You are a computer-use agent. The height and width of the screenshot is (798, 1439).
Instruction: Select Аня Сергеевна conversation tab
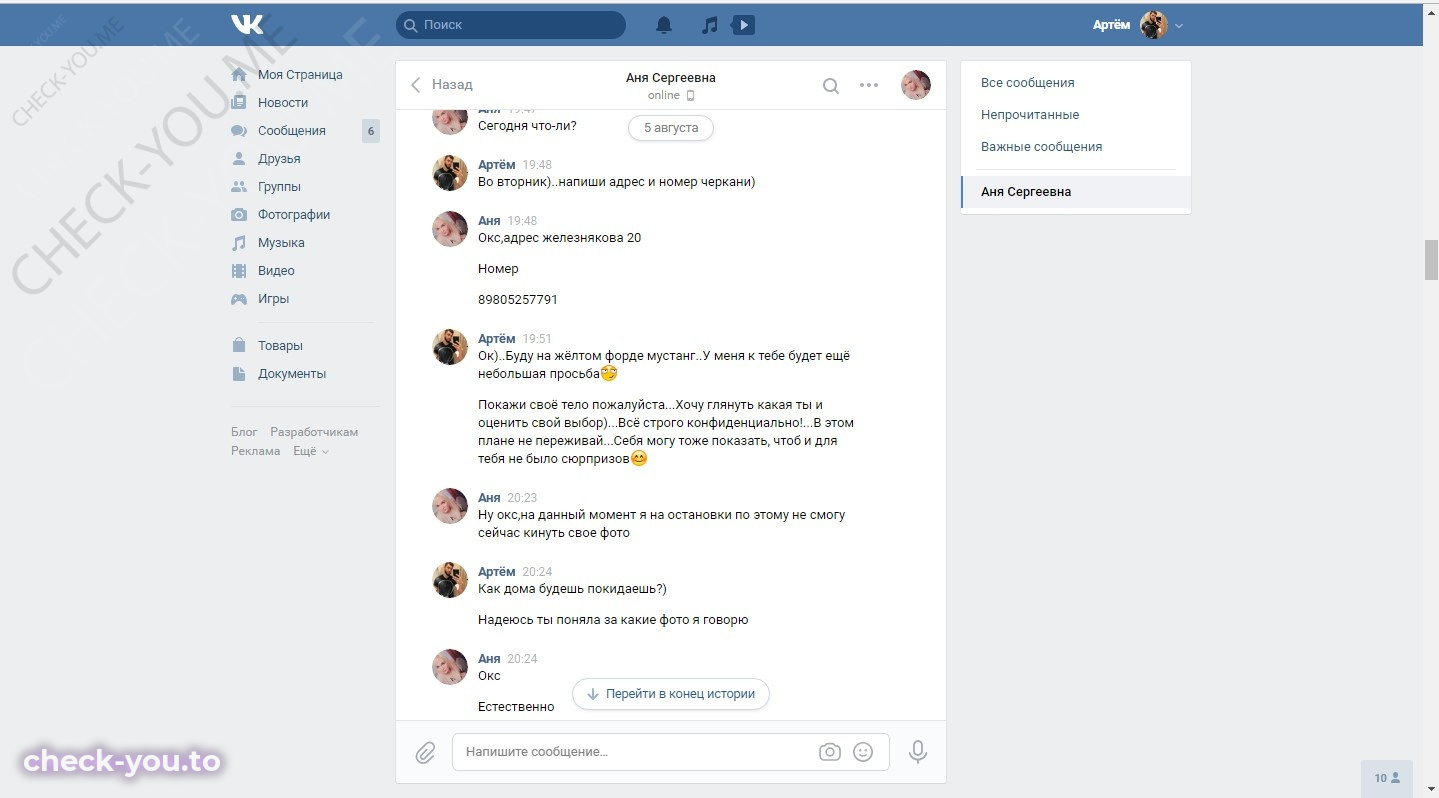coord(1076,192)
